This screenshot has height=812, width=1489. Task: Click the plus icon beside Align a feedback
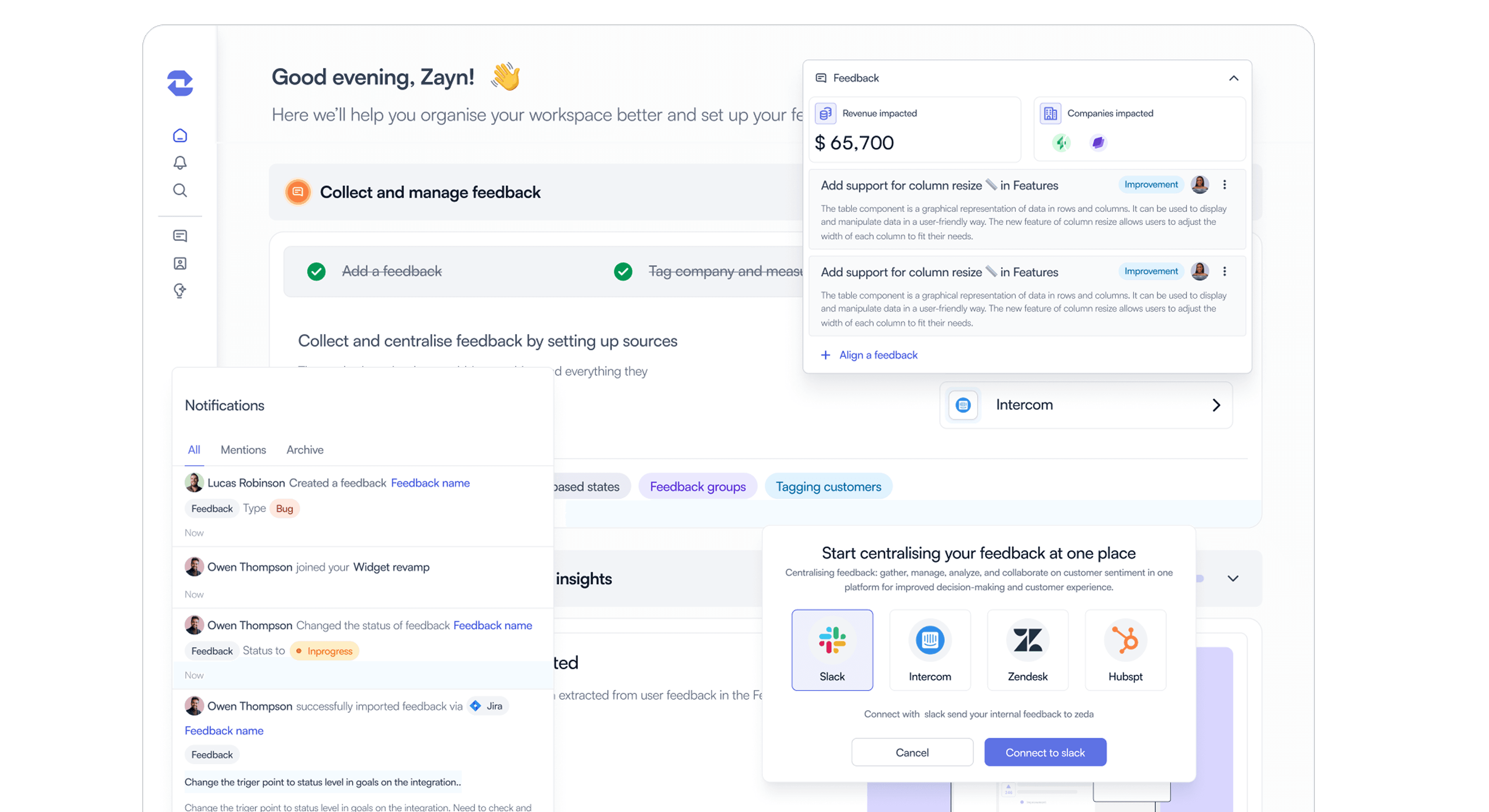pyautogui.click(x=826, y=355)
